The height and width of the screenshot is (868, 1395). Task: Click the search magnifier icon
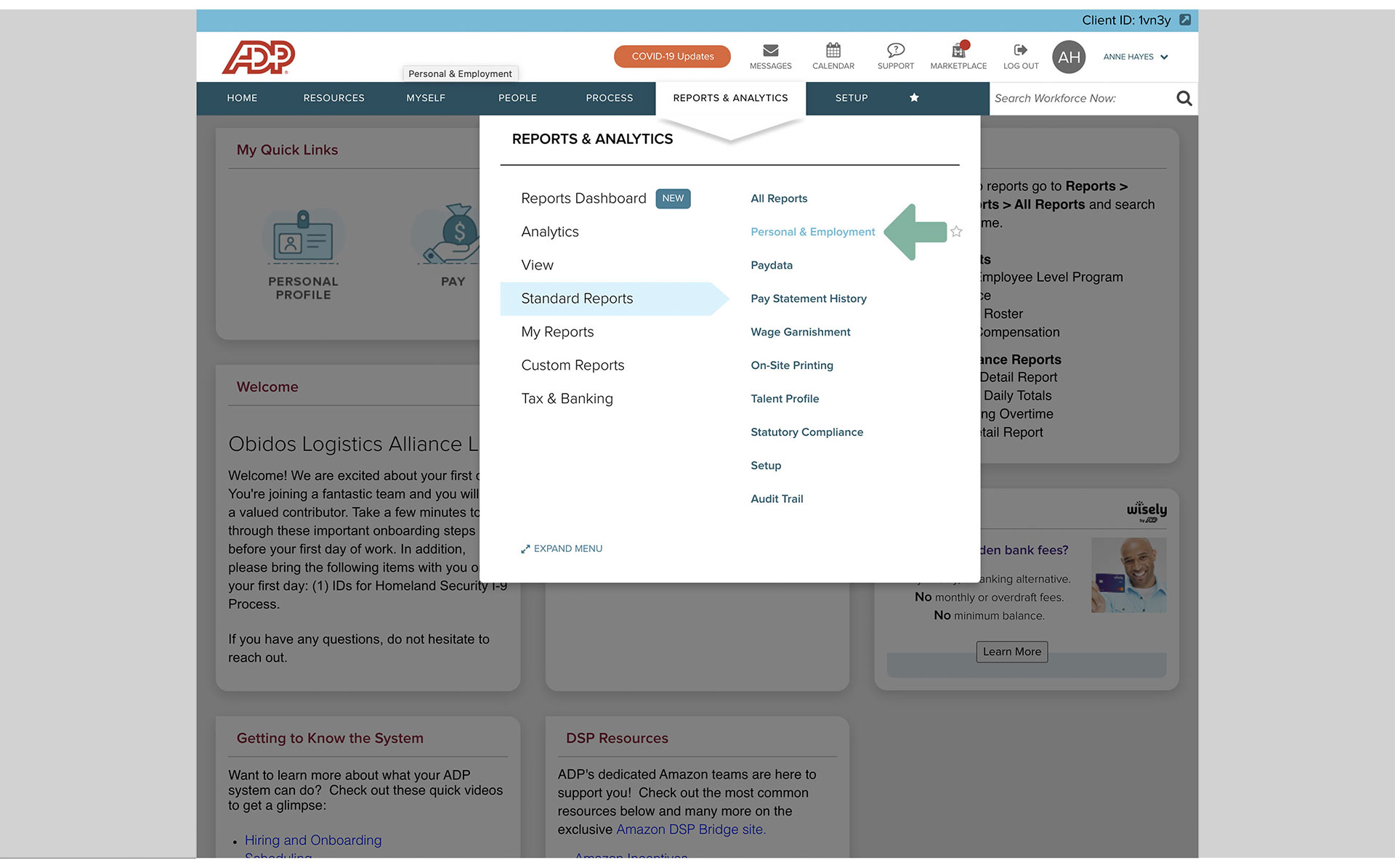(1184, 98)
